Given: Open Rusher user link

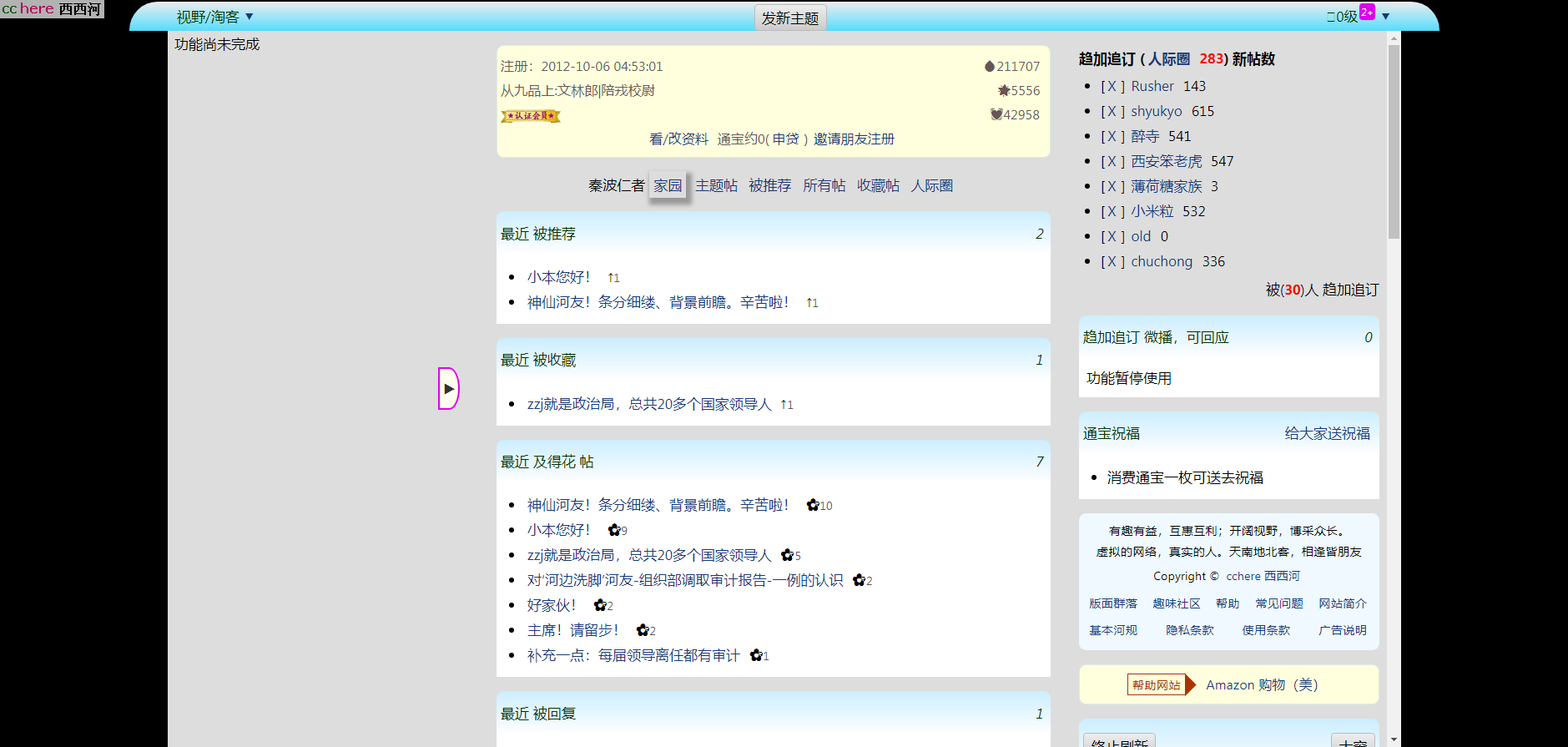Looking at the screenshot, I should click(1152, 86).
